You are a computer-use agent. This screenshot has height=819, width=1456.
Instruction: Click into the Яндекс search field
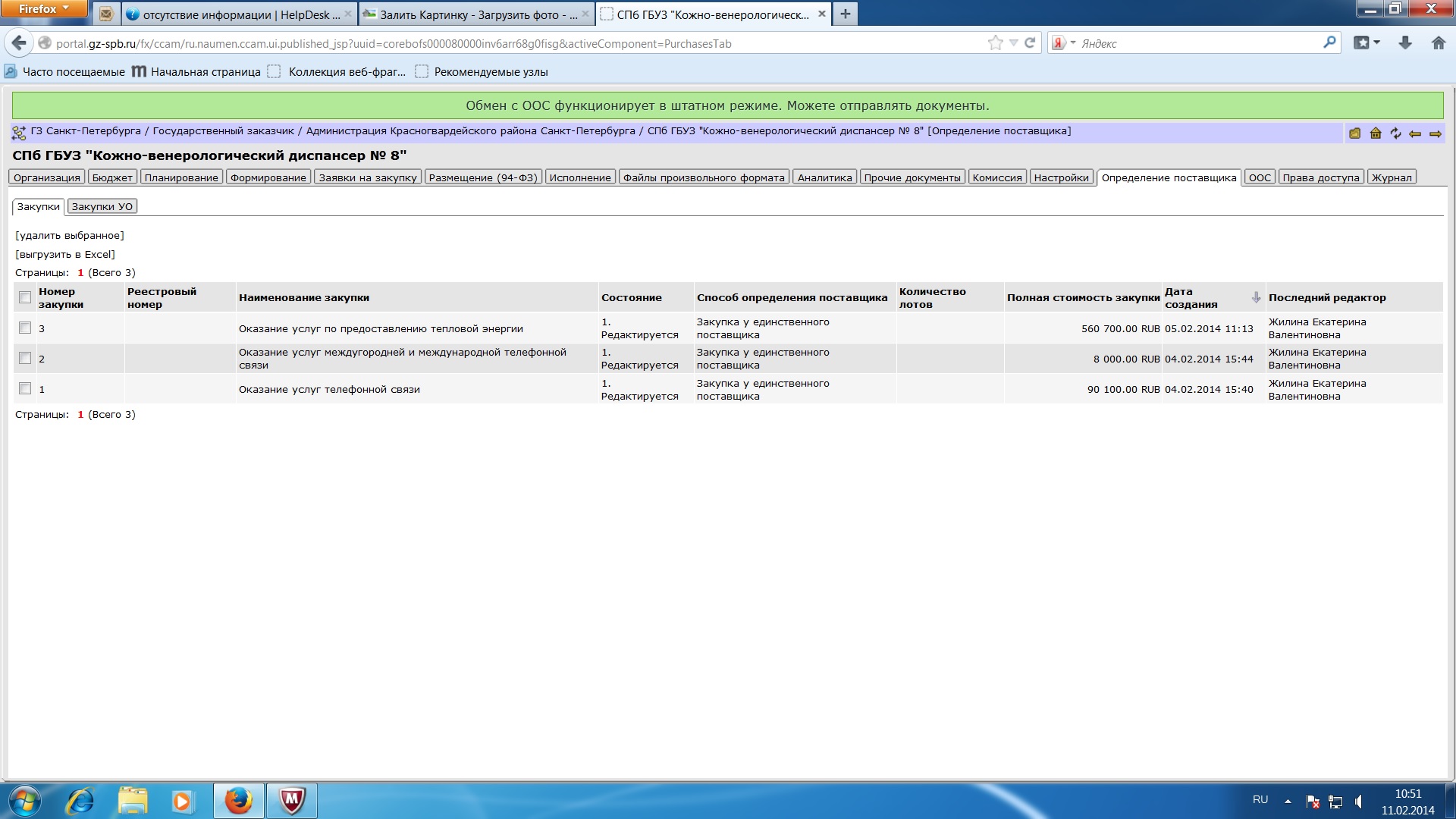coord(1198,43)
